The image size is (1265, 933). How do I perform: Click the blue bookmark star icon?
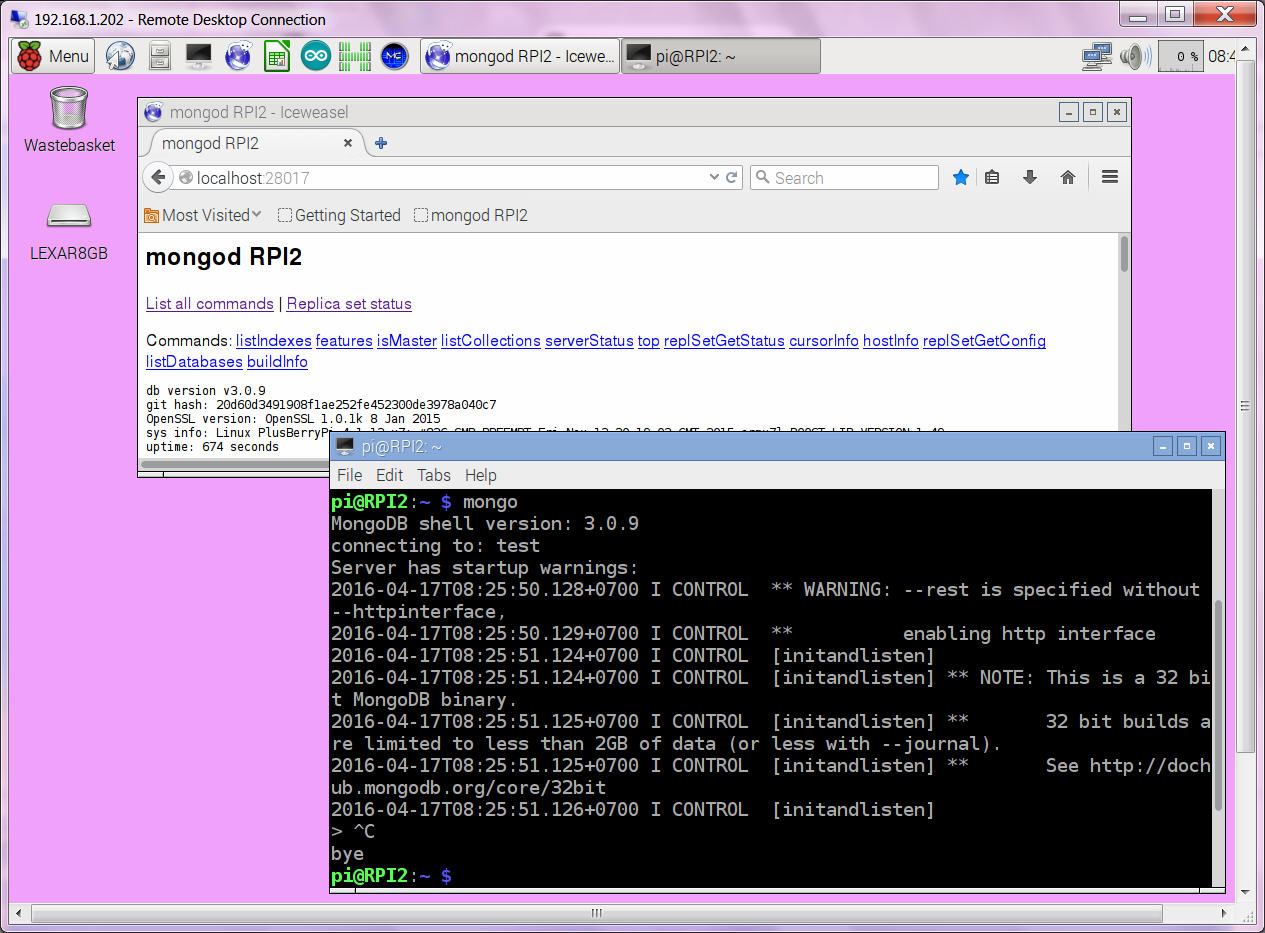961,178
